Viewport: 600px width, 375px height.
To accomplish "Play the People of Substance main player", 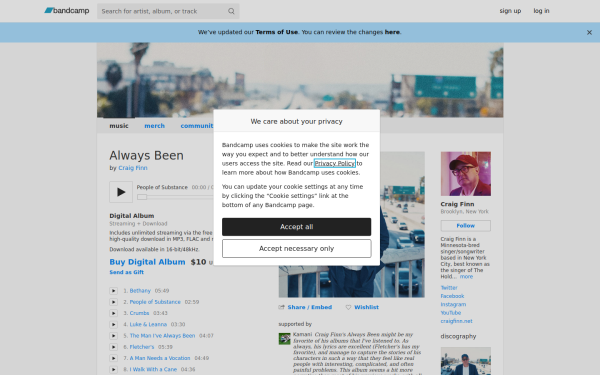I will pos(121,192).
